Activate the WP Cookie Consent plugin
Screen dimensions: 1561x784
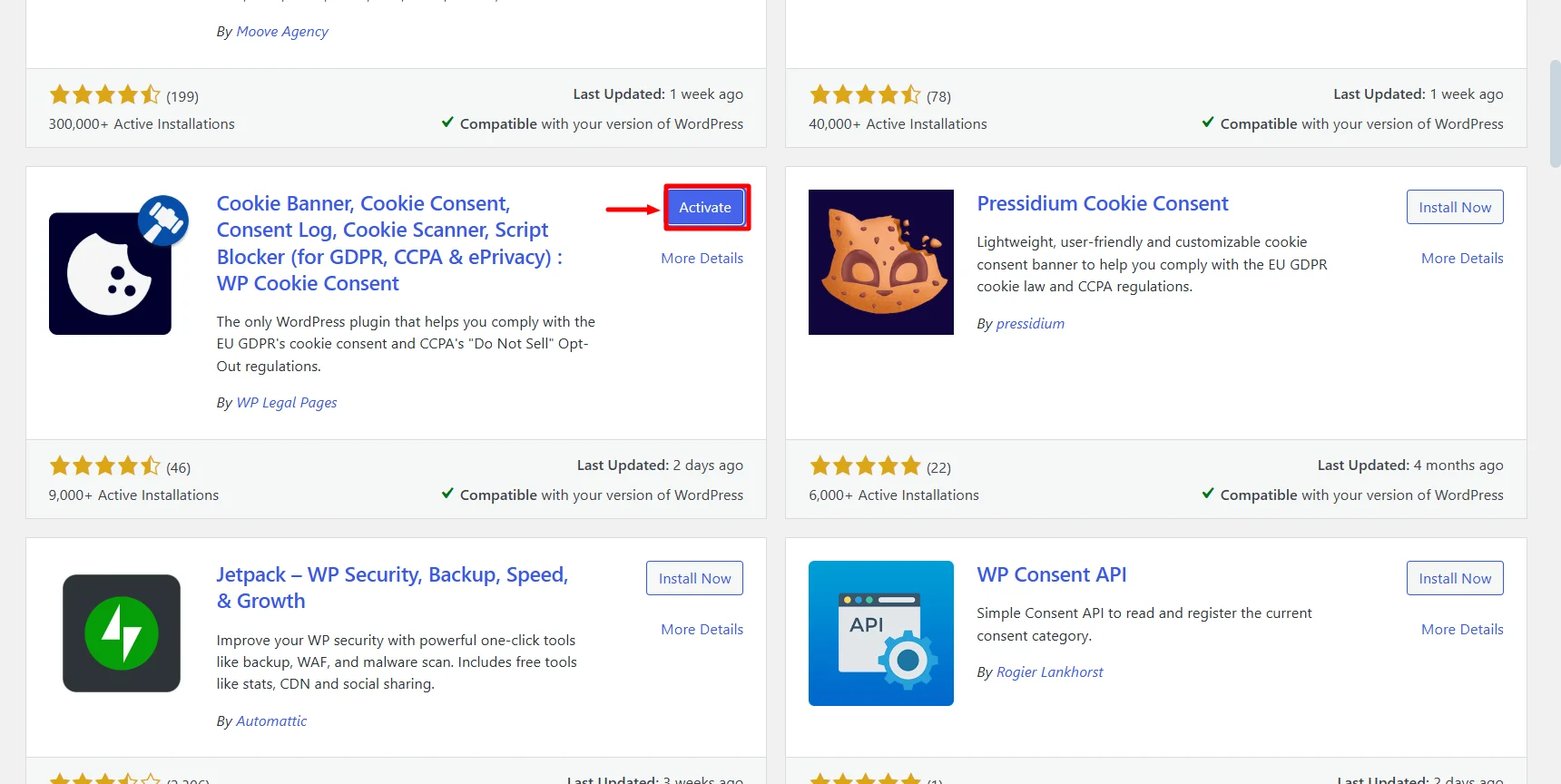click(705, 207)
